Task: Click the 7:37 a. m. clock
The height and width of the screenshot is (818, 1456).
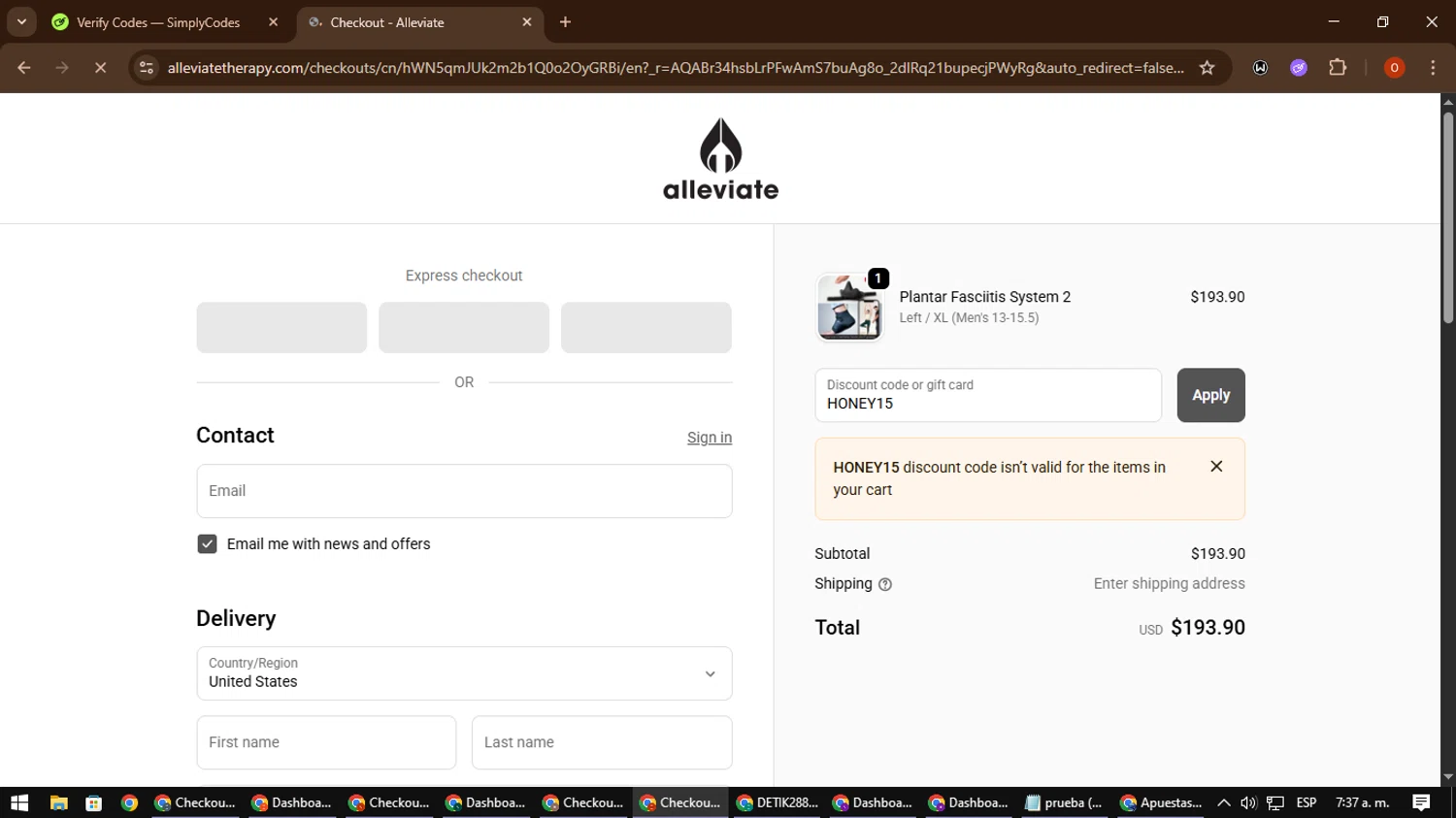Action: pyautogui.click(x=1363, y=802)
